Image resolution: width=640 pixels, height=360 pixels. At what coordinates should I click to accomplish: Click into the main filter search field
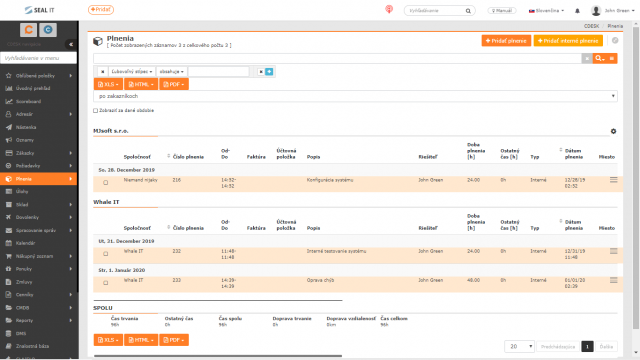pyautogui.click(x=337, y=58)
